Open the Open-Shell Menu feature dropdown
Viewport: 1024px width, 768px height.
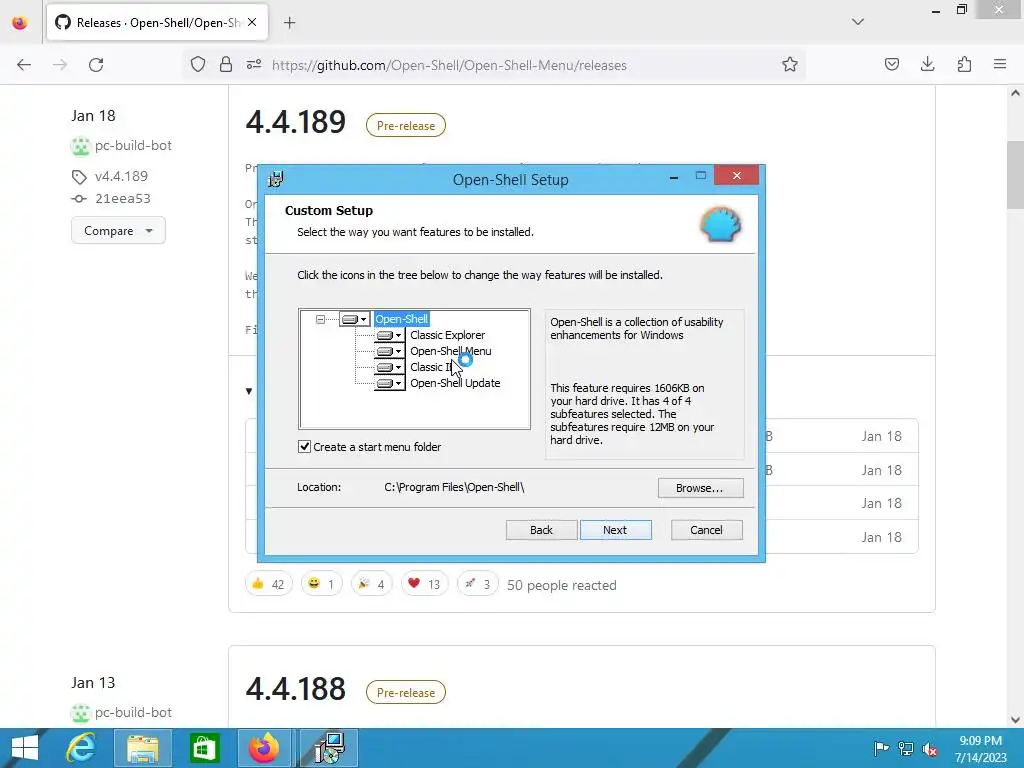[389, 351]
